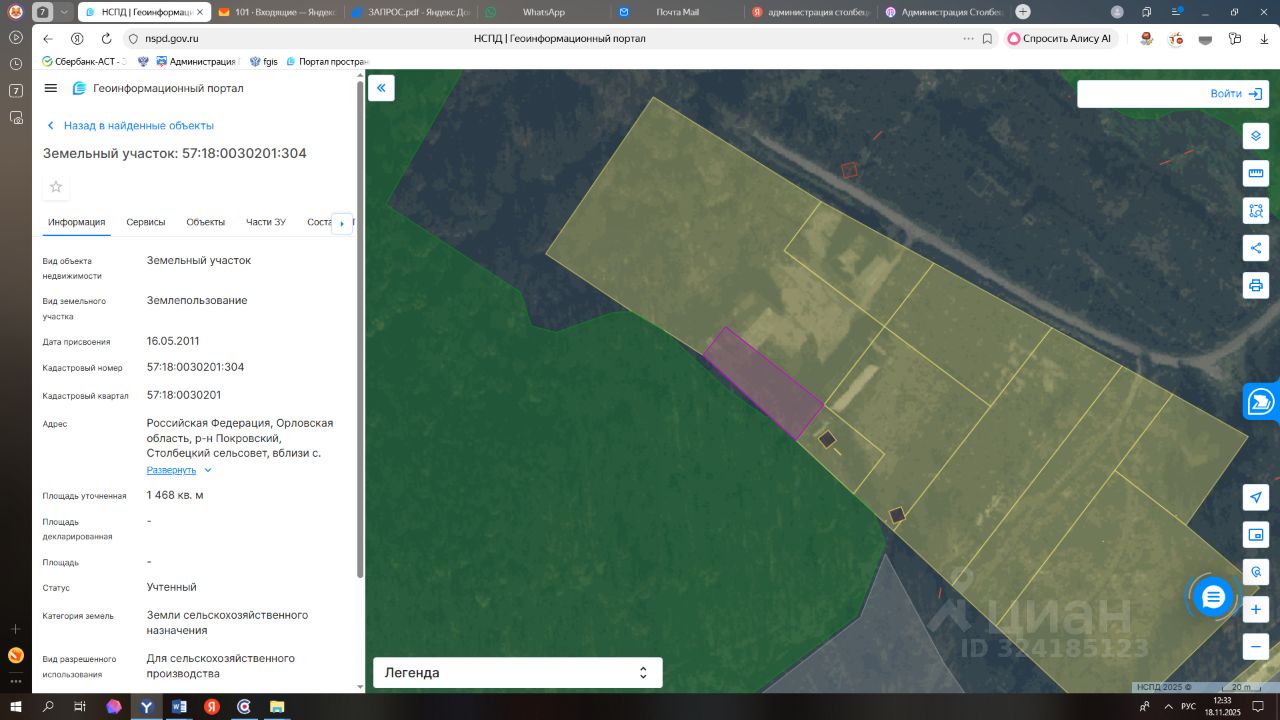This screenshot has height=720, width=1280.
Task: Open the Windows Start menu
Action: click(16, 706)
